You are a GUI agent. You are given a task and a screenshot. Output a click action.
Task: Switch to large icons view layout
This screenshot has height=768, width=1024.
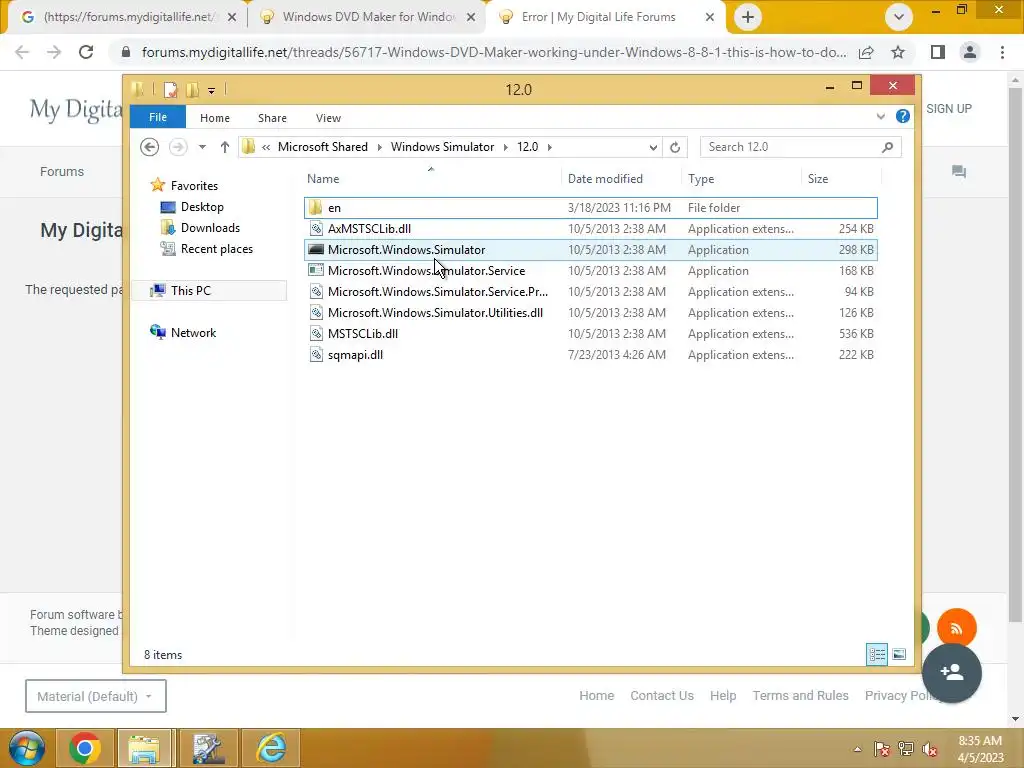pos(899,654)
